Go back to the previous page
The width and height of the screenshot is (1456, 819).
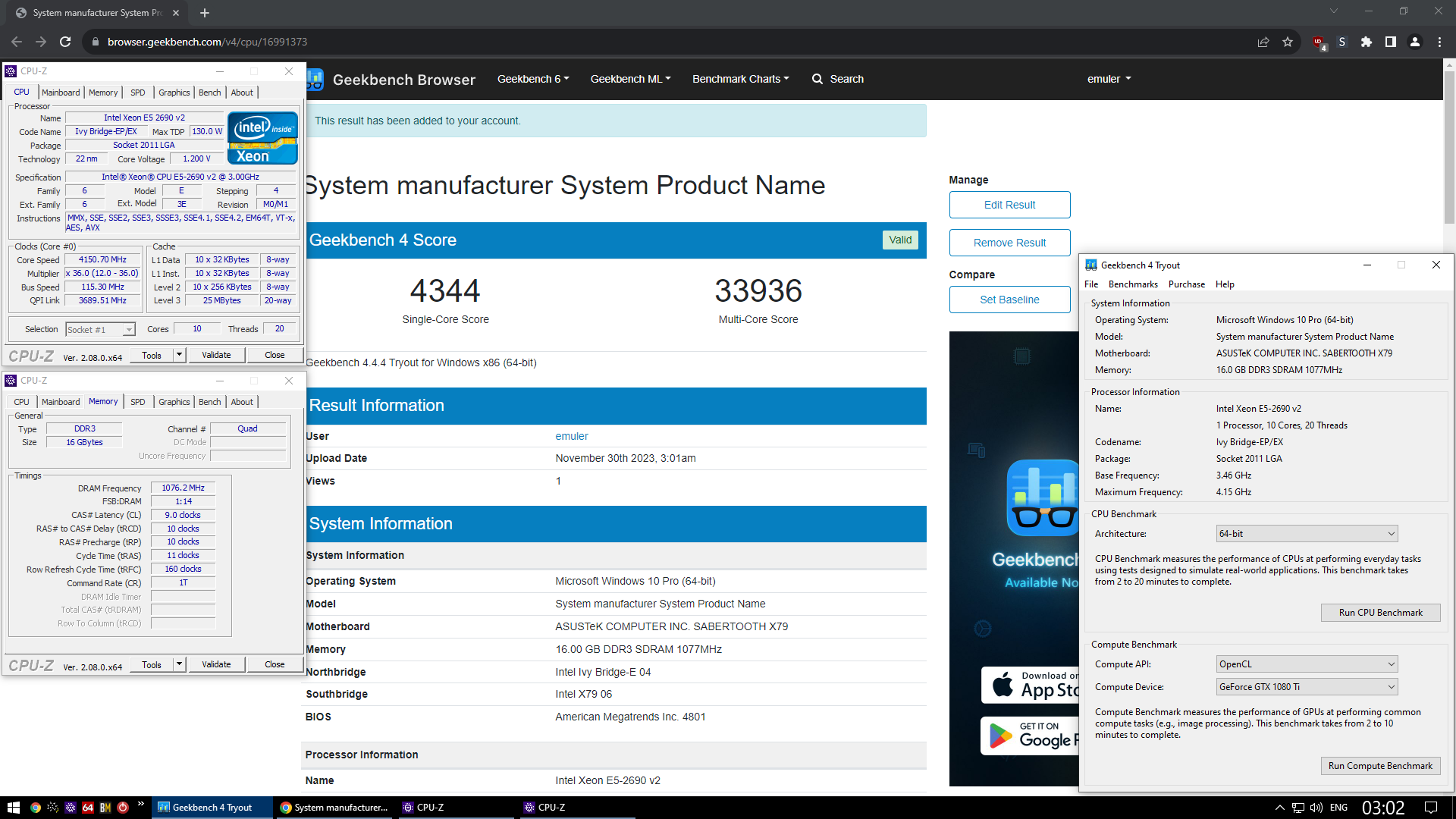pos(17,42)
